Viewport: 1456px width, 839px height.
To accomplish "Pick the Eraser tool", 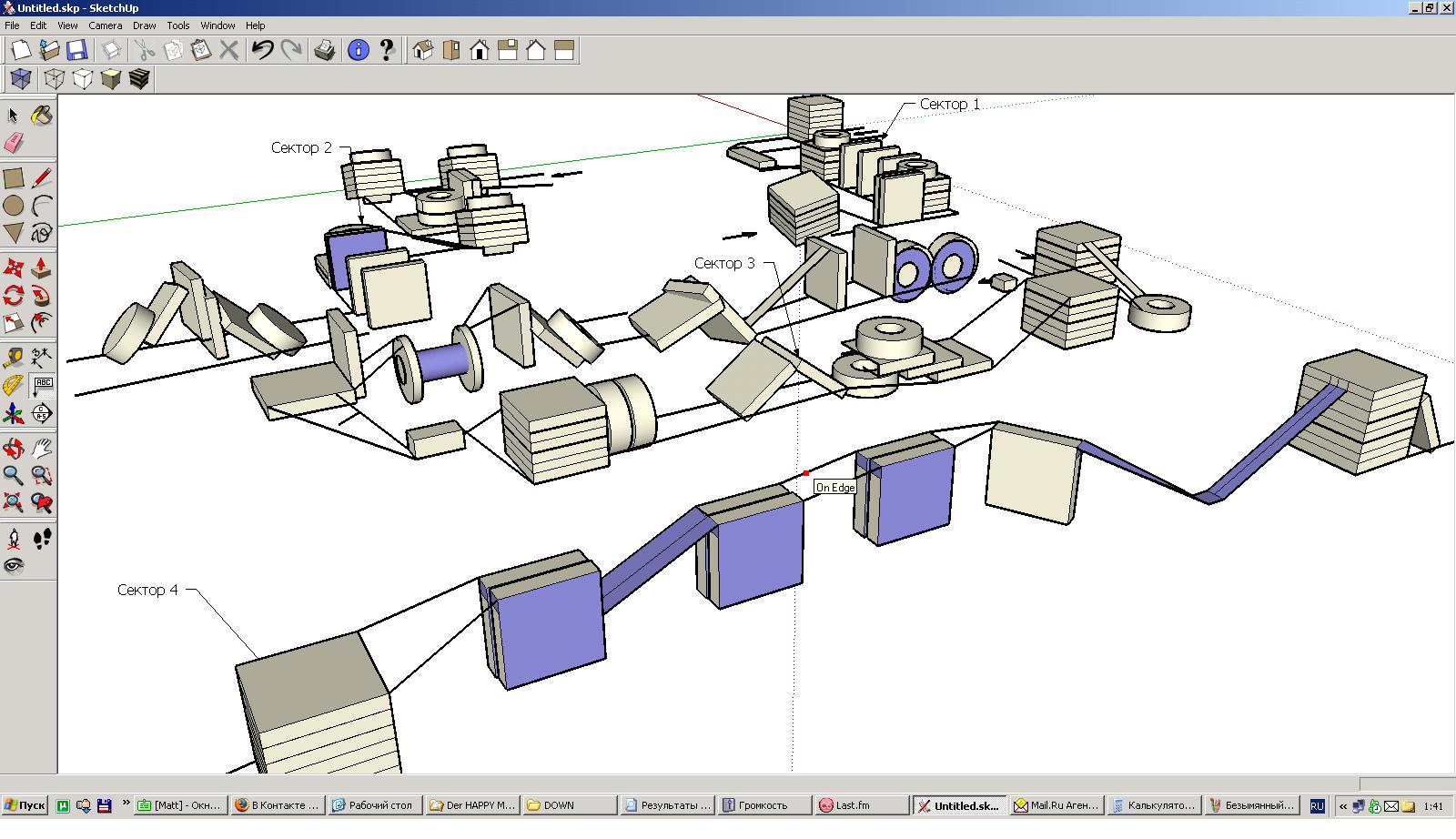I will coord(14,144).
